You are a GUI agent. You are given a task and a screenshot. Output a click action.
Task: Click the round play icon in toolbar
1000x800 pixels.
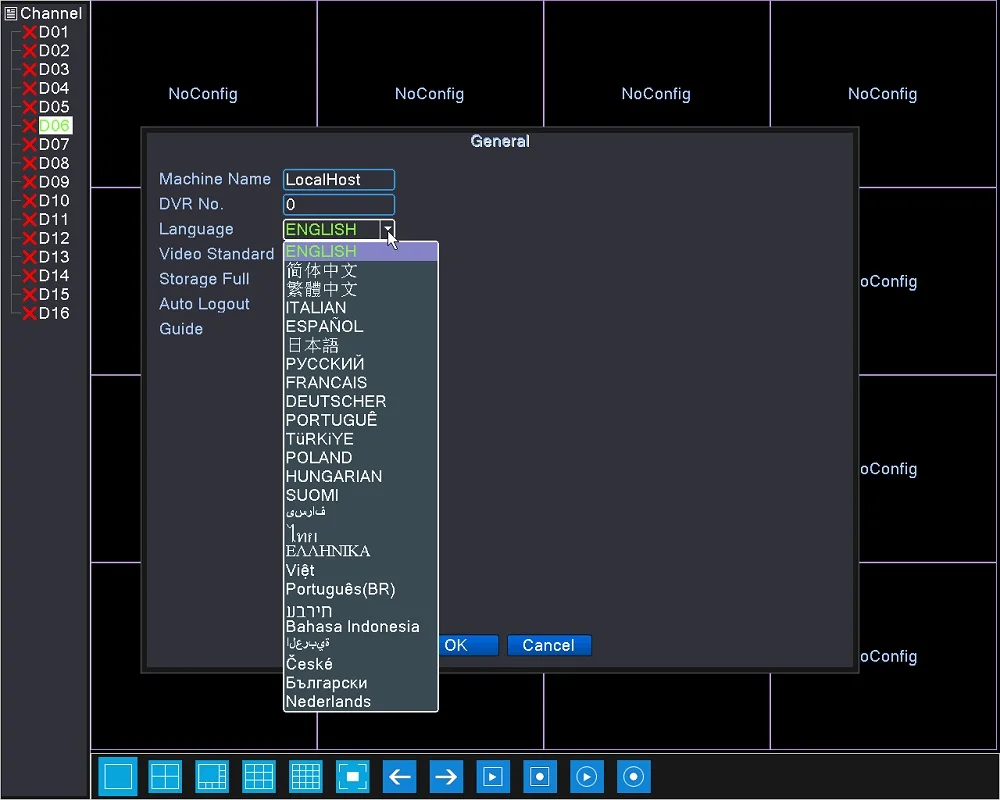pos(587,776)
